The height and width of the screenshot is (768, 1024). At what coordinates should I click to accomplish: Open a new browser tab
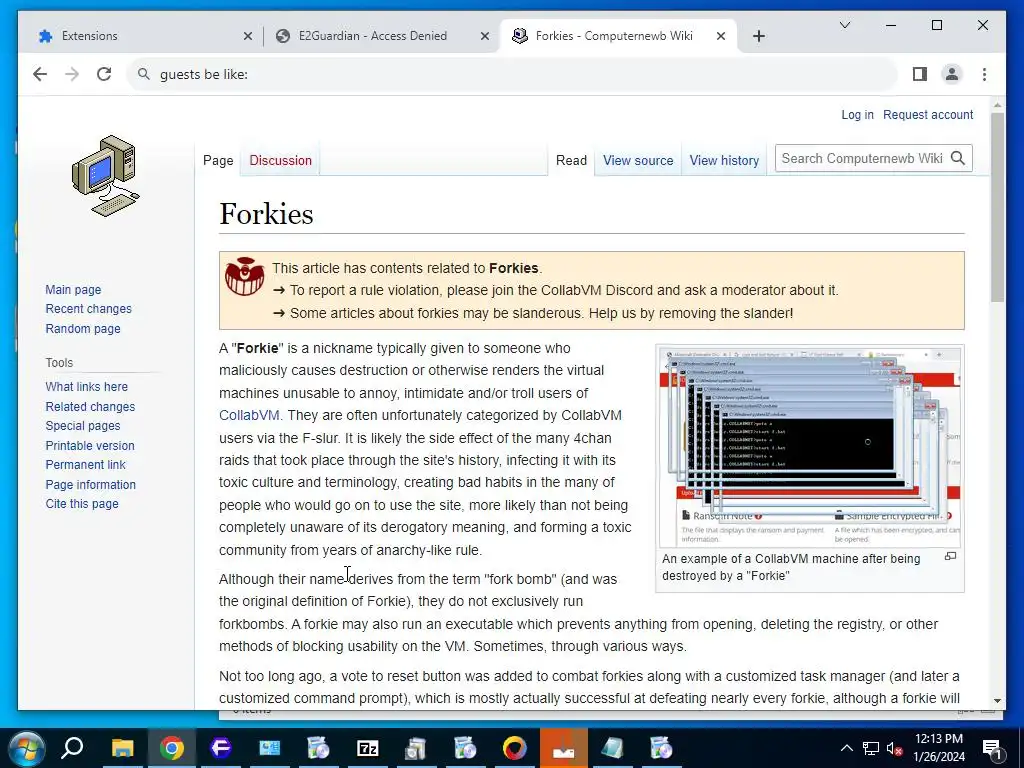[758, 36]
